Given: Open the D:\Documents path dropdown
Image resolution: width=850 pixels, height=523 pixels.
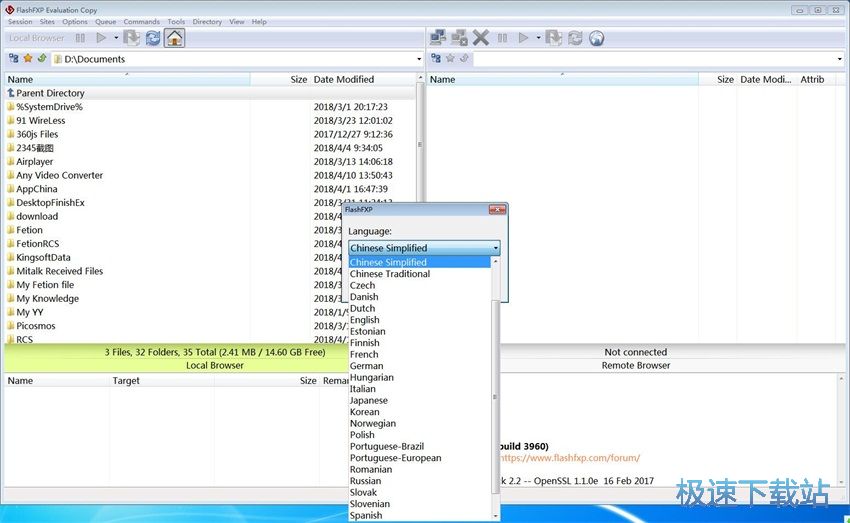Looking at the screenshot, I should coord(419,59).
